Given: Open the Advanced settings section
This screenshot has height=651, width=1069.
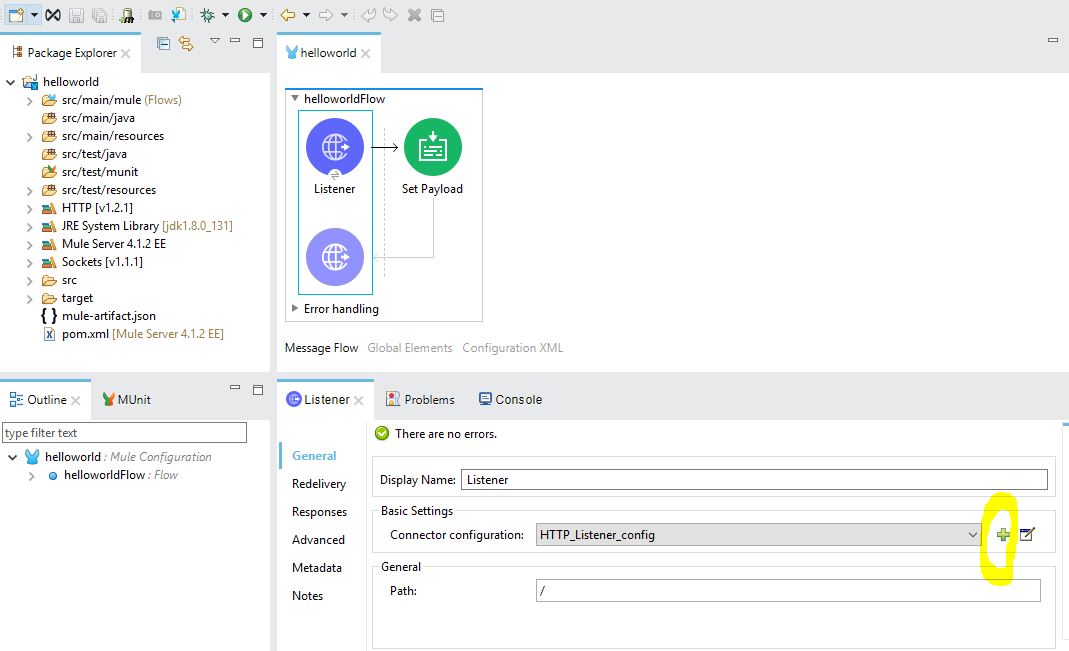Looking at the screenshot, I should click(318, 539).
